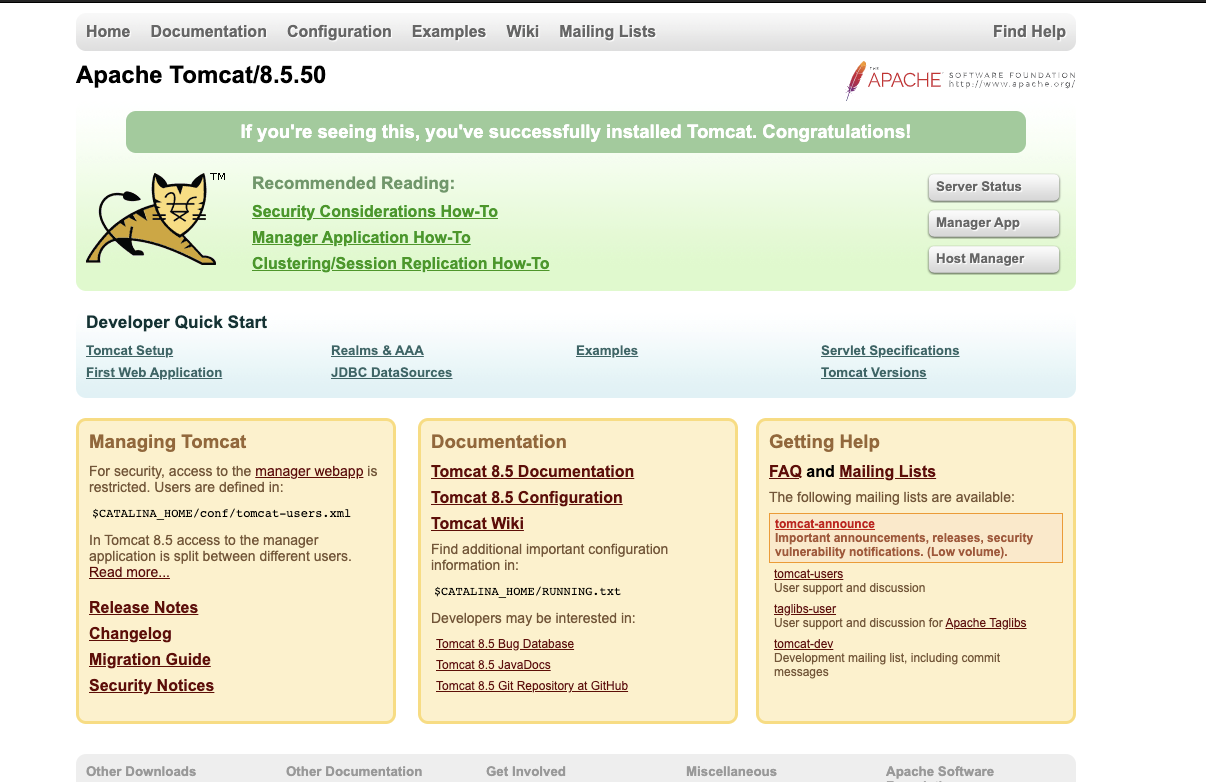
Task: Click the $CATALINA_HOME/RUNNING.txt path text
Action: tap(527, 591)
